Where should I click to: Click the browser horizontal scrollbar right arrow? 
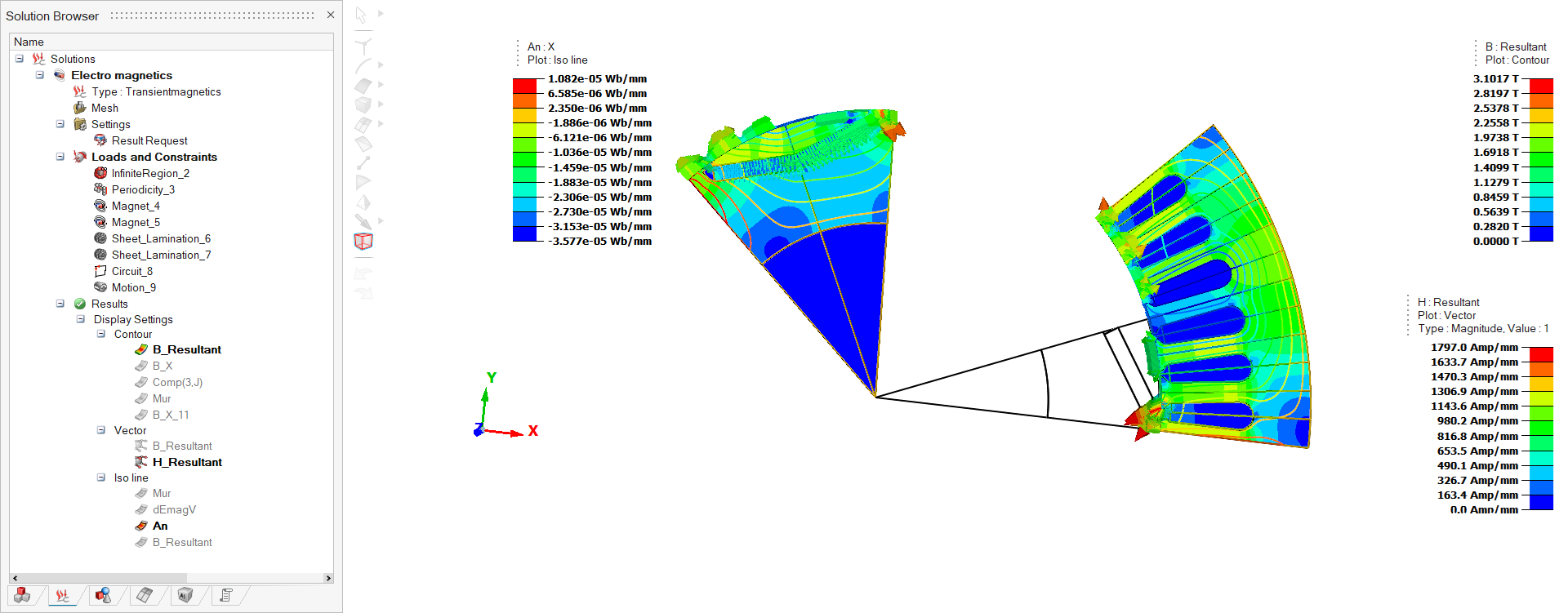[x=328, y=578]
